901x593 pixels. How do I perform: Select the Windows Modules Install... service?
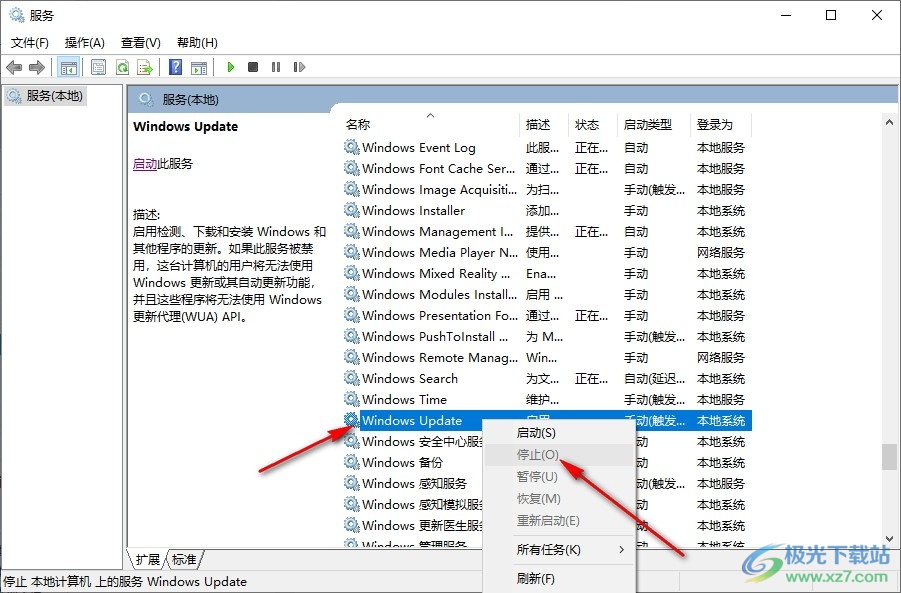pyautogui.click(x=440, y=295)
